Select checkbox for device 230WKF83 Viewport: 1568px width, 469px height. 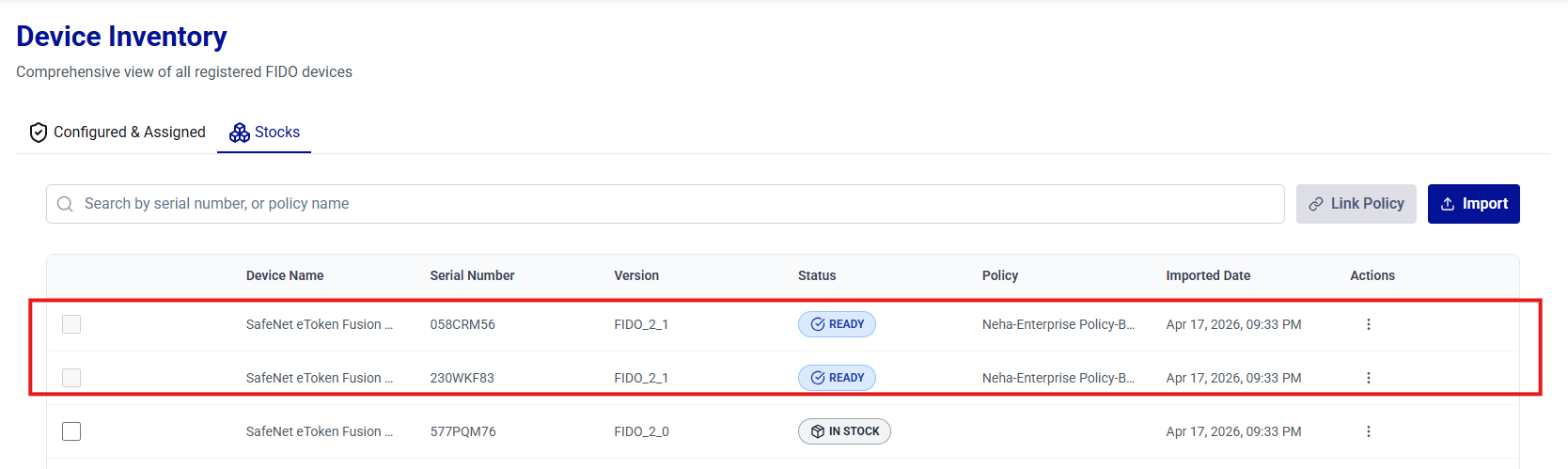tap(71, 378)
